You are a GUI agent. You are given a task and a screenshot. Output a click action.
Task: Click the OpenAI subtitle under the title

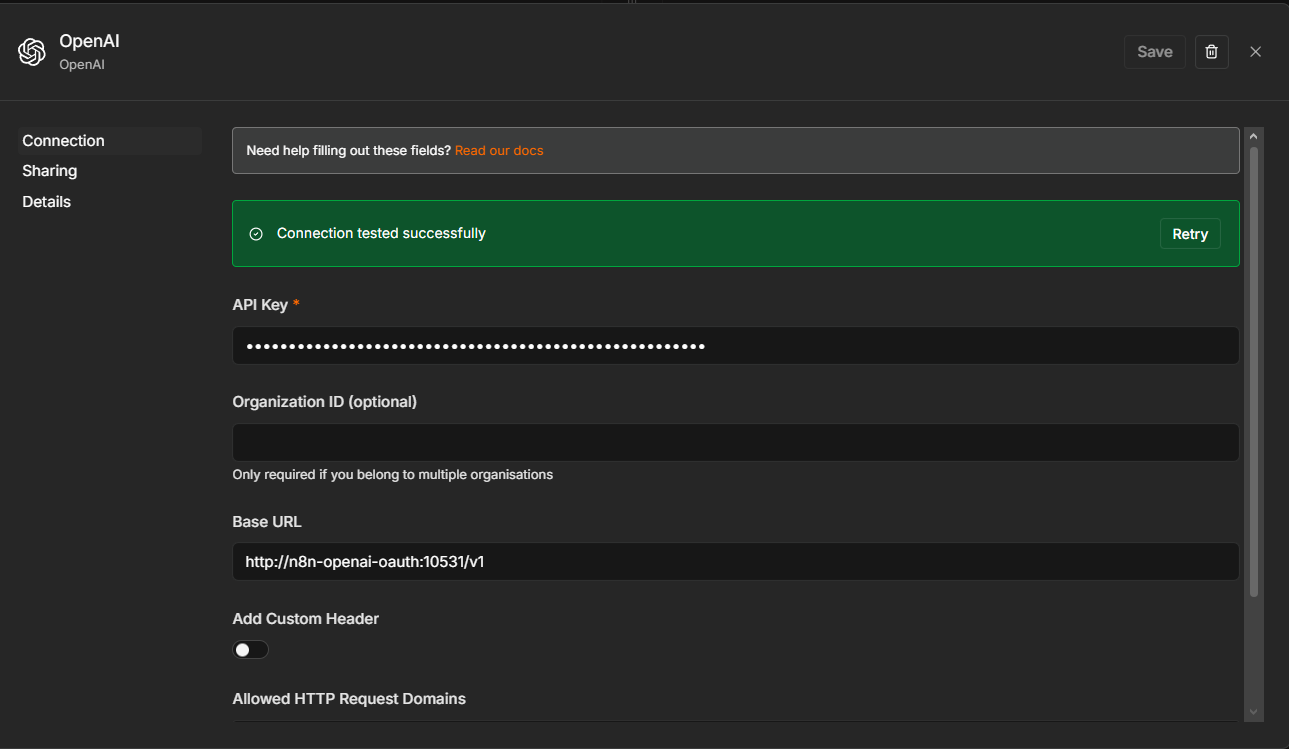point(82,65)
